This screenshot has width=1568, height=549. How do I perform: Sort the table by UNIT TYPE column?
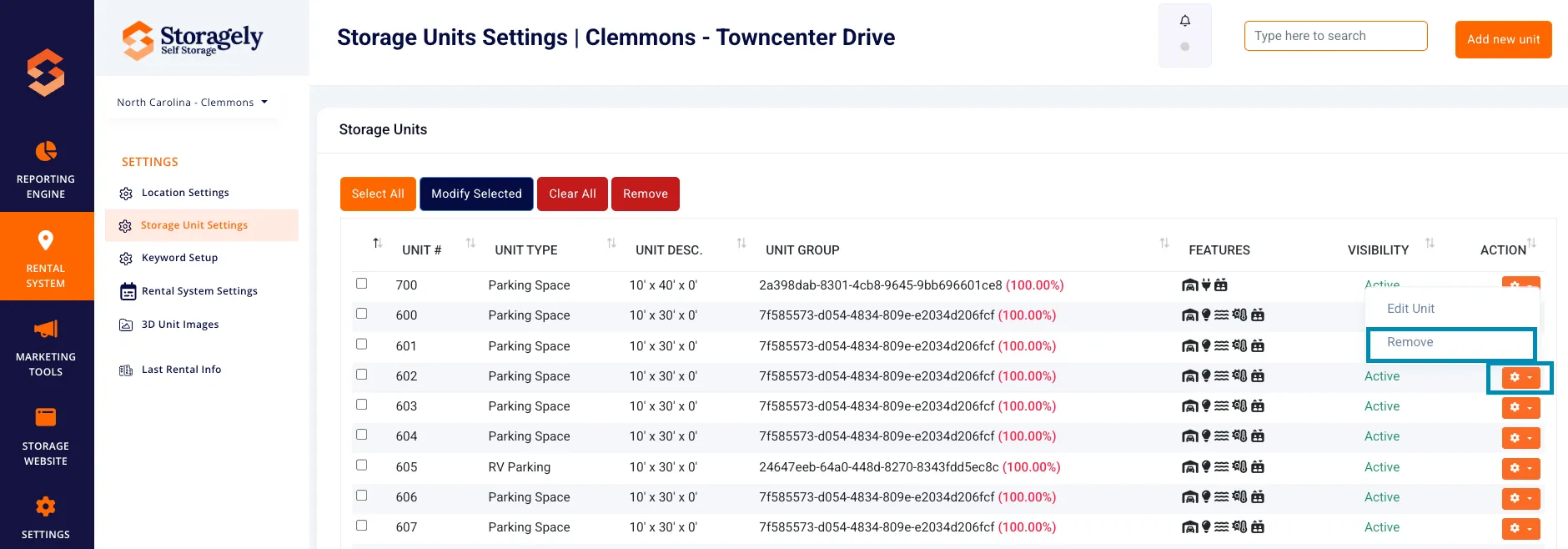tap(611, 243)
